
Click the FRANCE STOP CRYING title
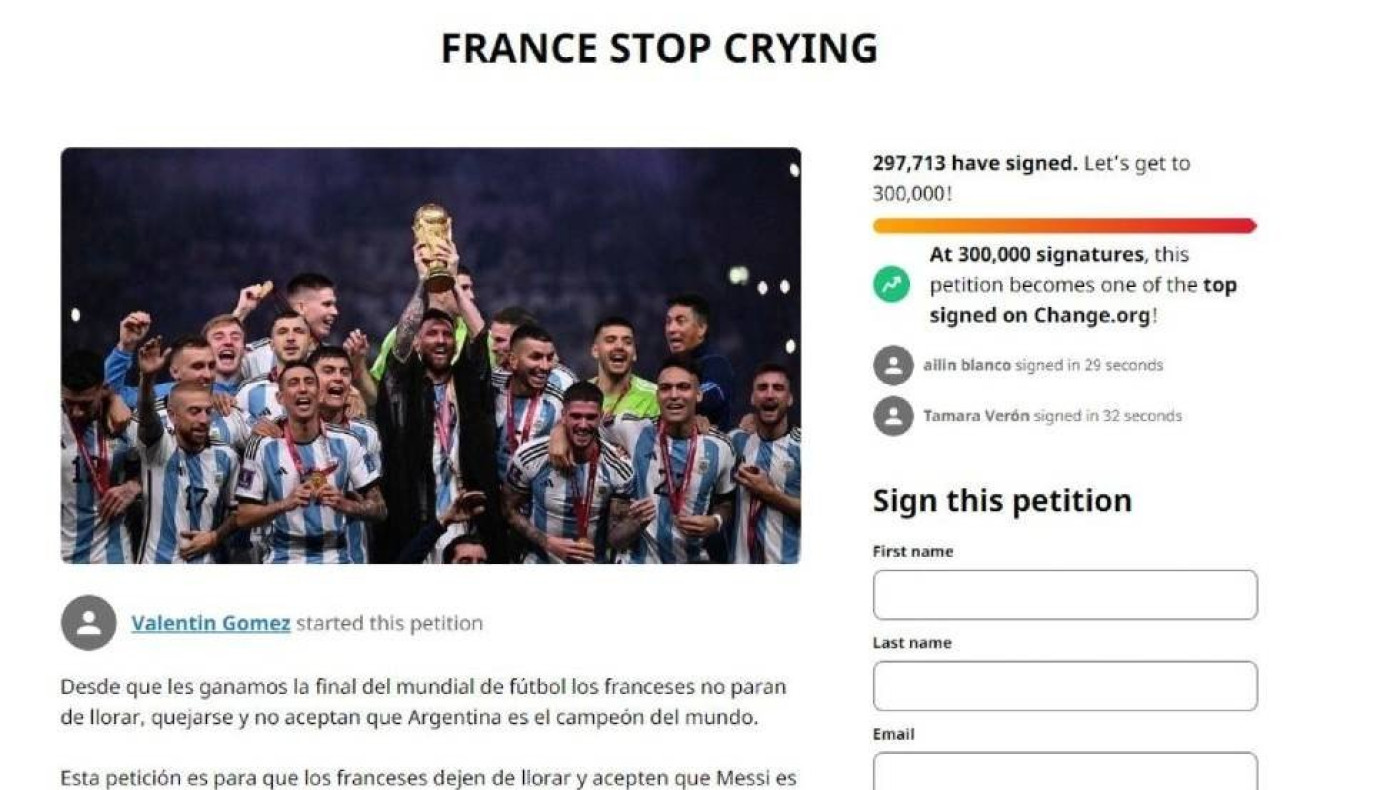click(x=659, y=48)
